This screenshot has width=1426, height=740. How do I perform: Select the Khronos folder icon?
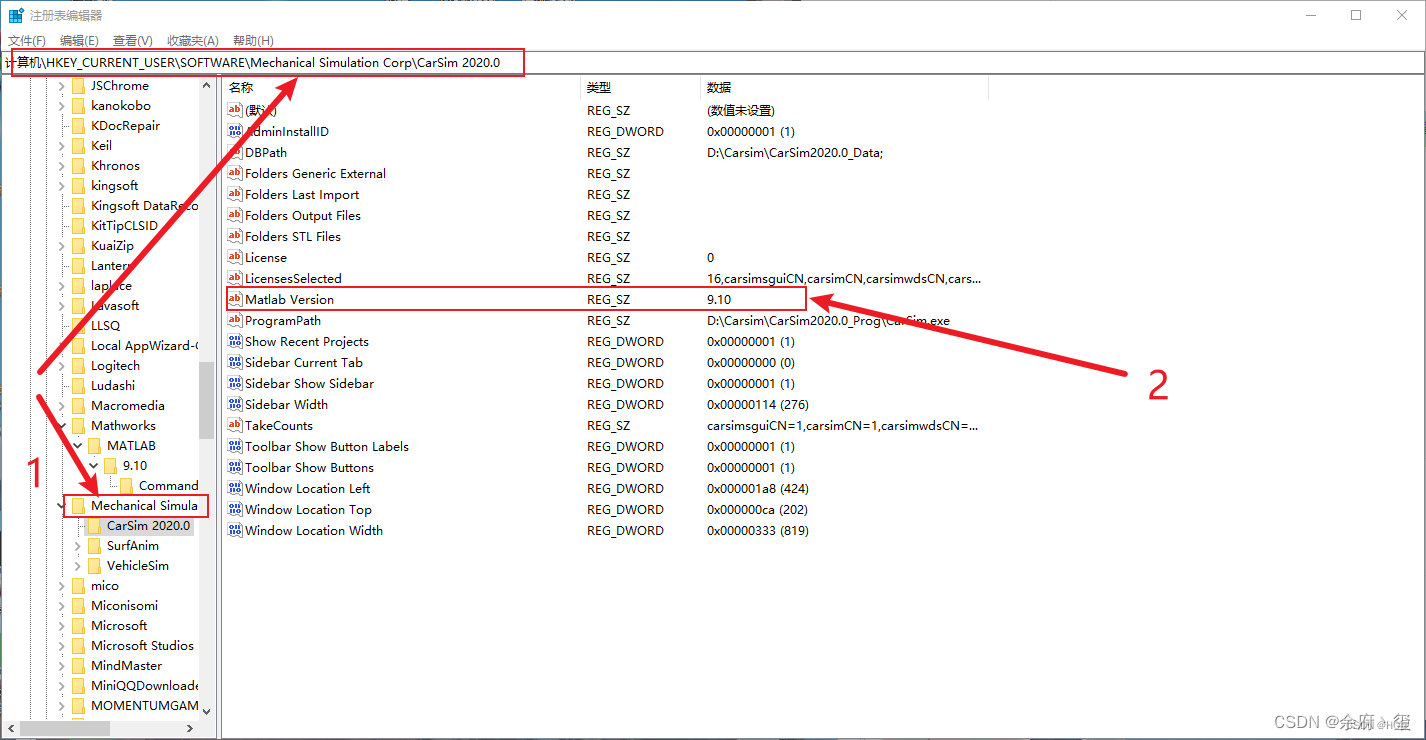[x=78, y=165]
